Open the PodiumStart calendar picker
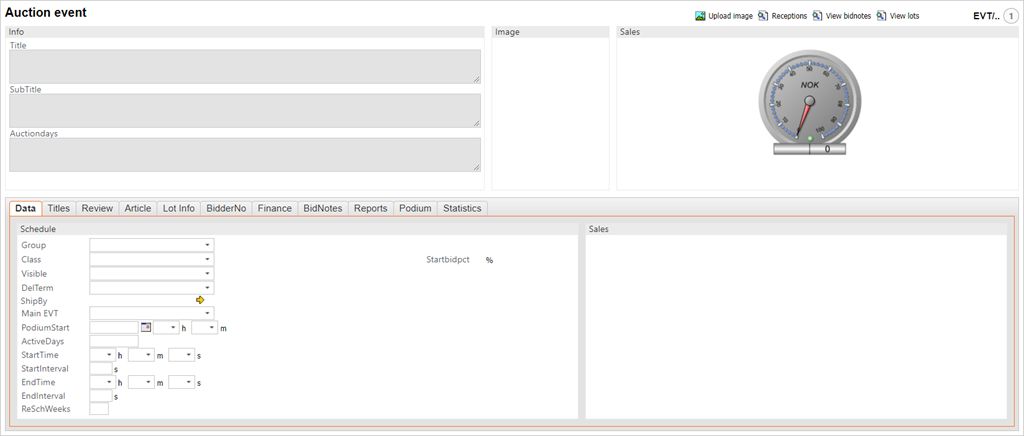1024x436 pixels. tap(145, 327)
